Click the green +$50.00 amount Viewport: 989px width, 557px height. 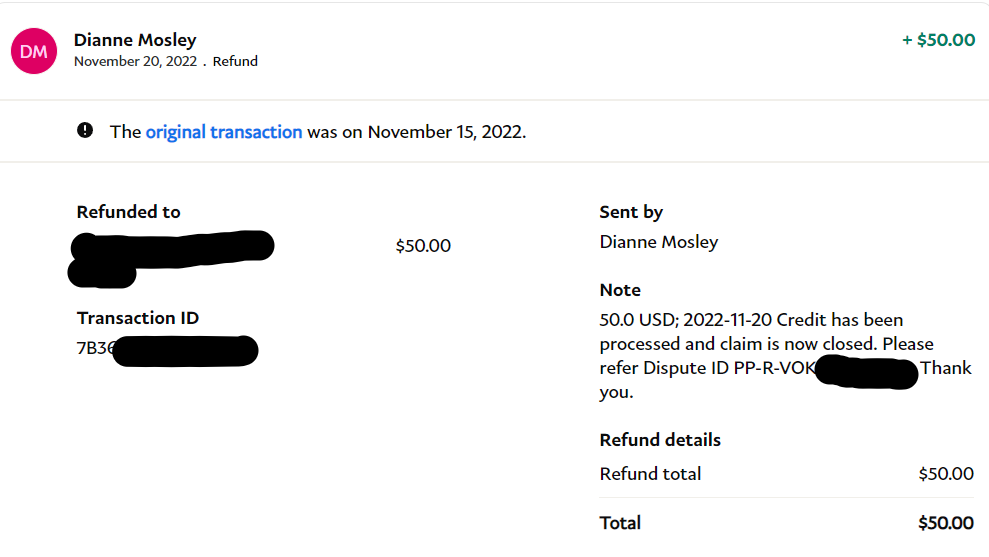938,40
